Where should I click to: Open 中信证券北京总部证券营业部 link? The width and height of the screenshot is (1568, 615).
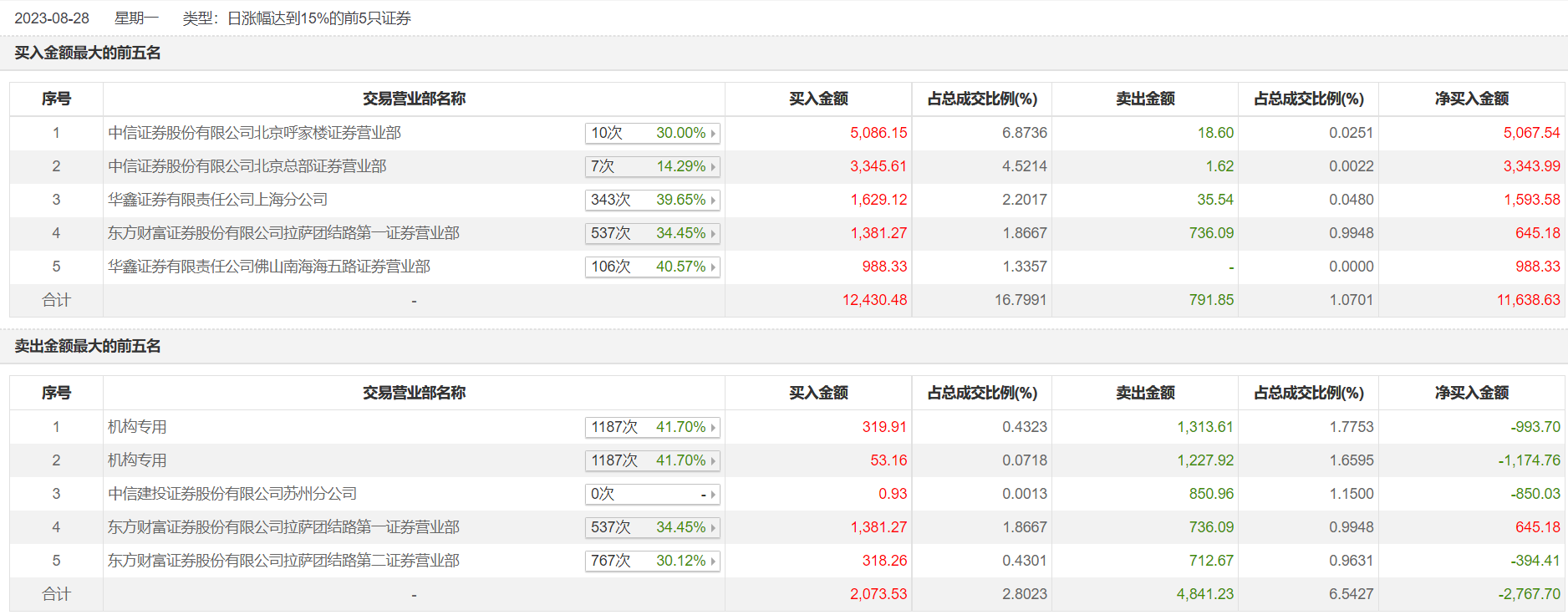tap(247, 166)
